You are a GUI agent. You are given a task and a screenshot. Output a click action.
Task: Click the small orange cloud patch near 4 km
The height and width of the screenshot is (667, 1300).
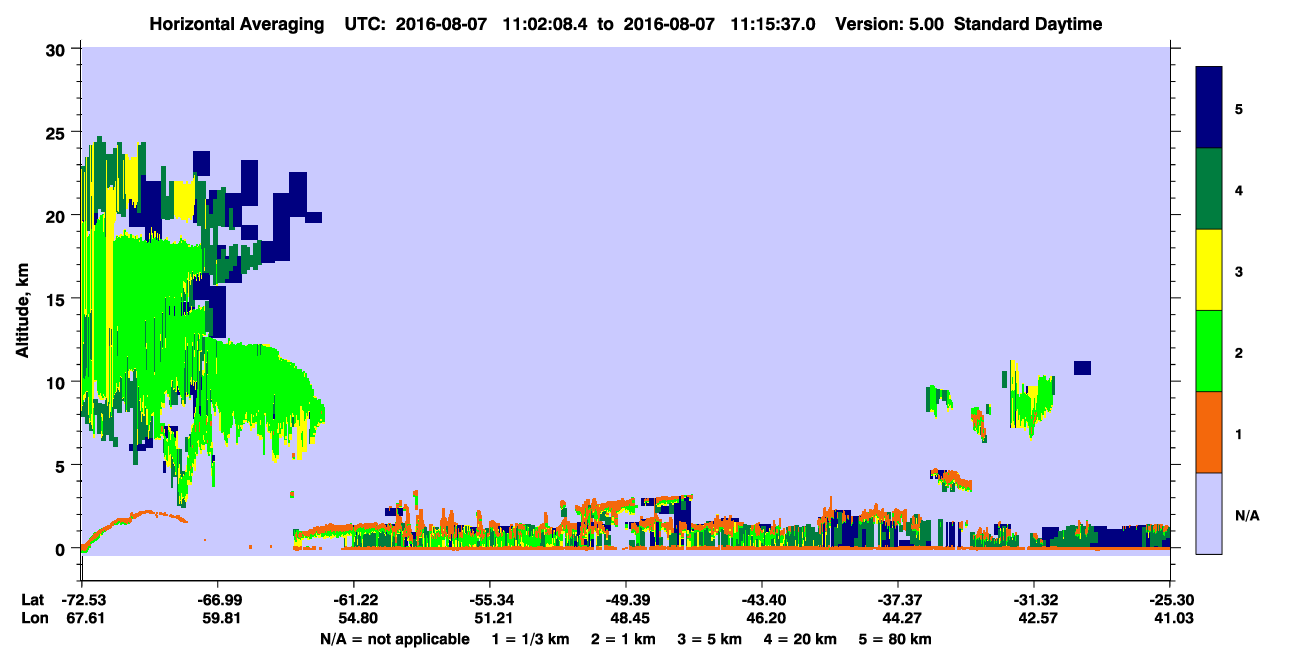952,479
